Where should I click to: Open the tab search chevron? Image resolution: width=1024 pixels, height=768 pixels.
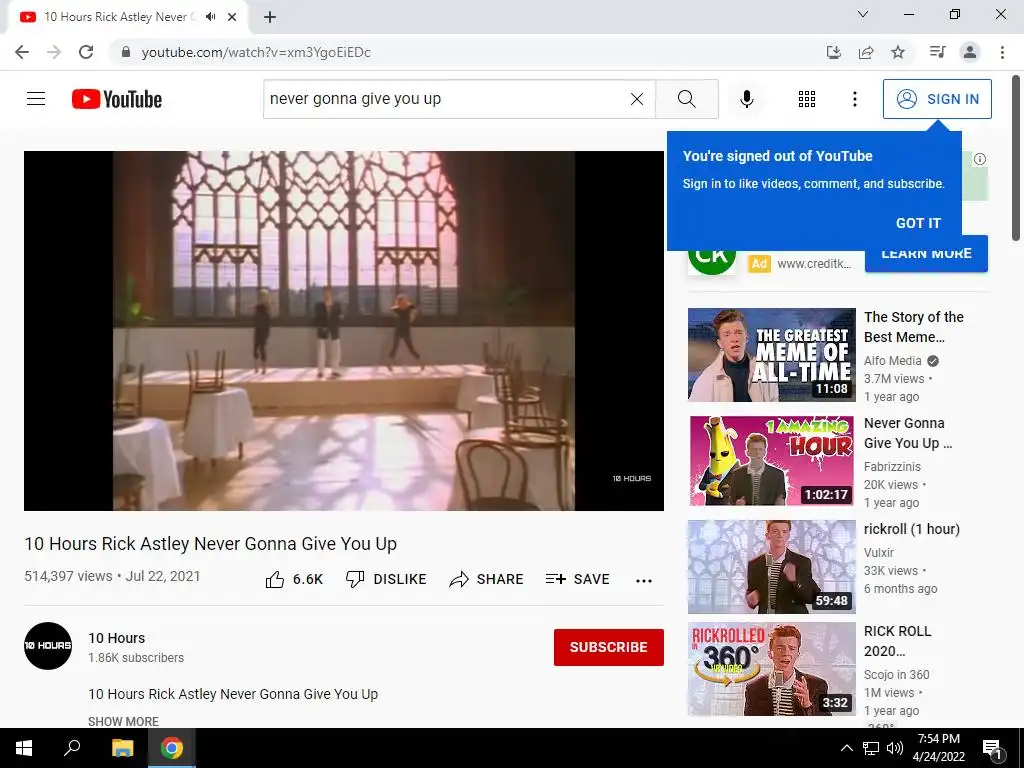[x=863, y=14]
